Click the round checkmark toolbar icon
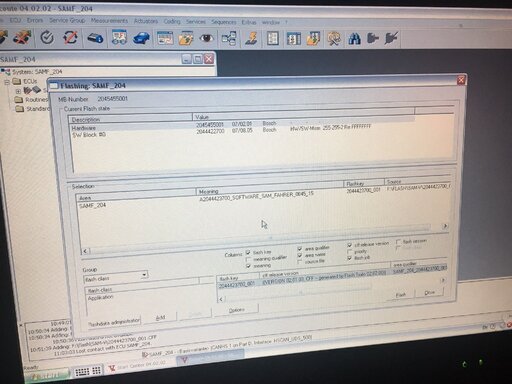 click(x=47, y=37)
